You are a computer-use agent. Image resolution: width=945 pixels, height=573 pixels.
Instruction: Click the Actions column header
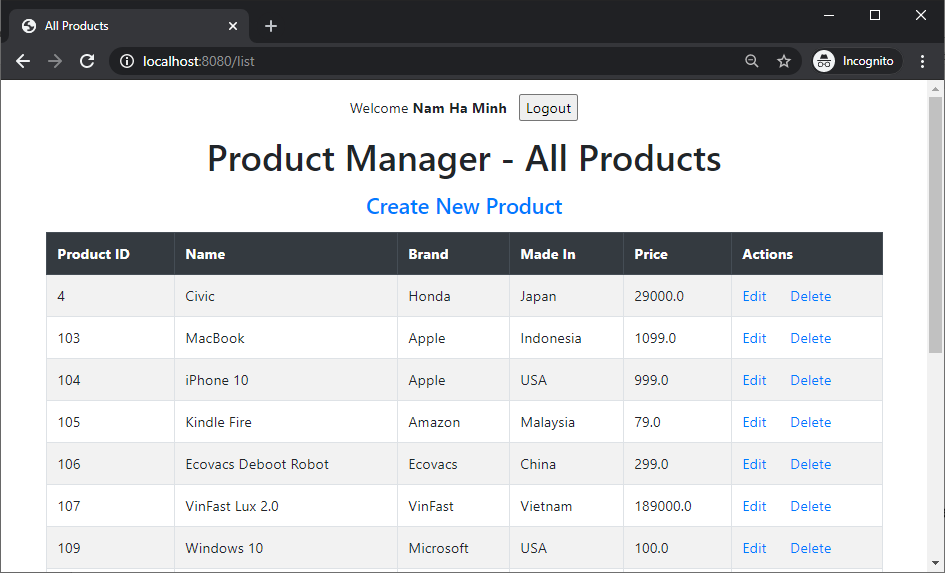807,254
